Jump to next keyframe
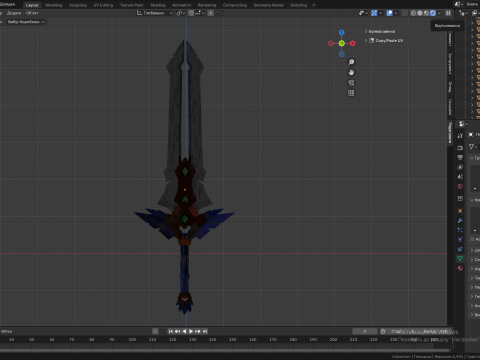 click(198, 331)
